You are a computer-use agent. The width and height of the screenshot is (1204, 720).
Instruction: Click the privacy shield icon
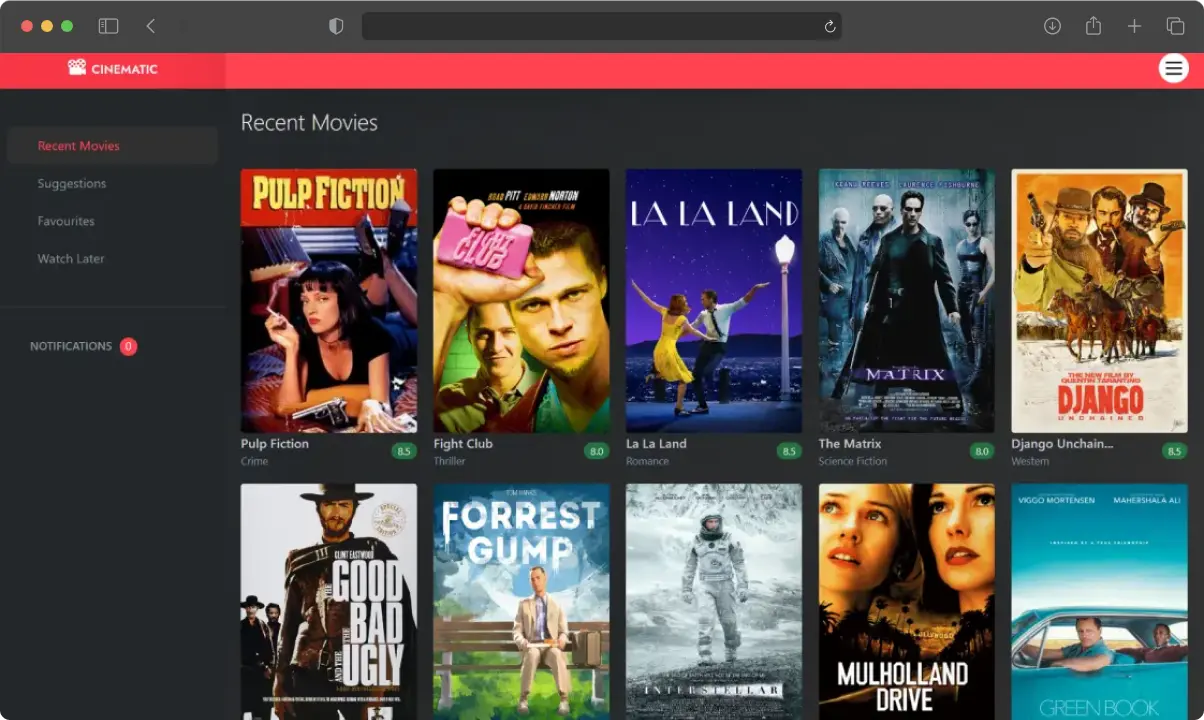337,26
